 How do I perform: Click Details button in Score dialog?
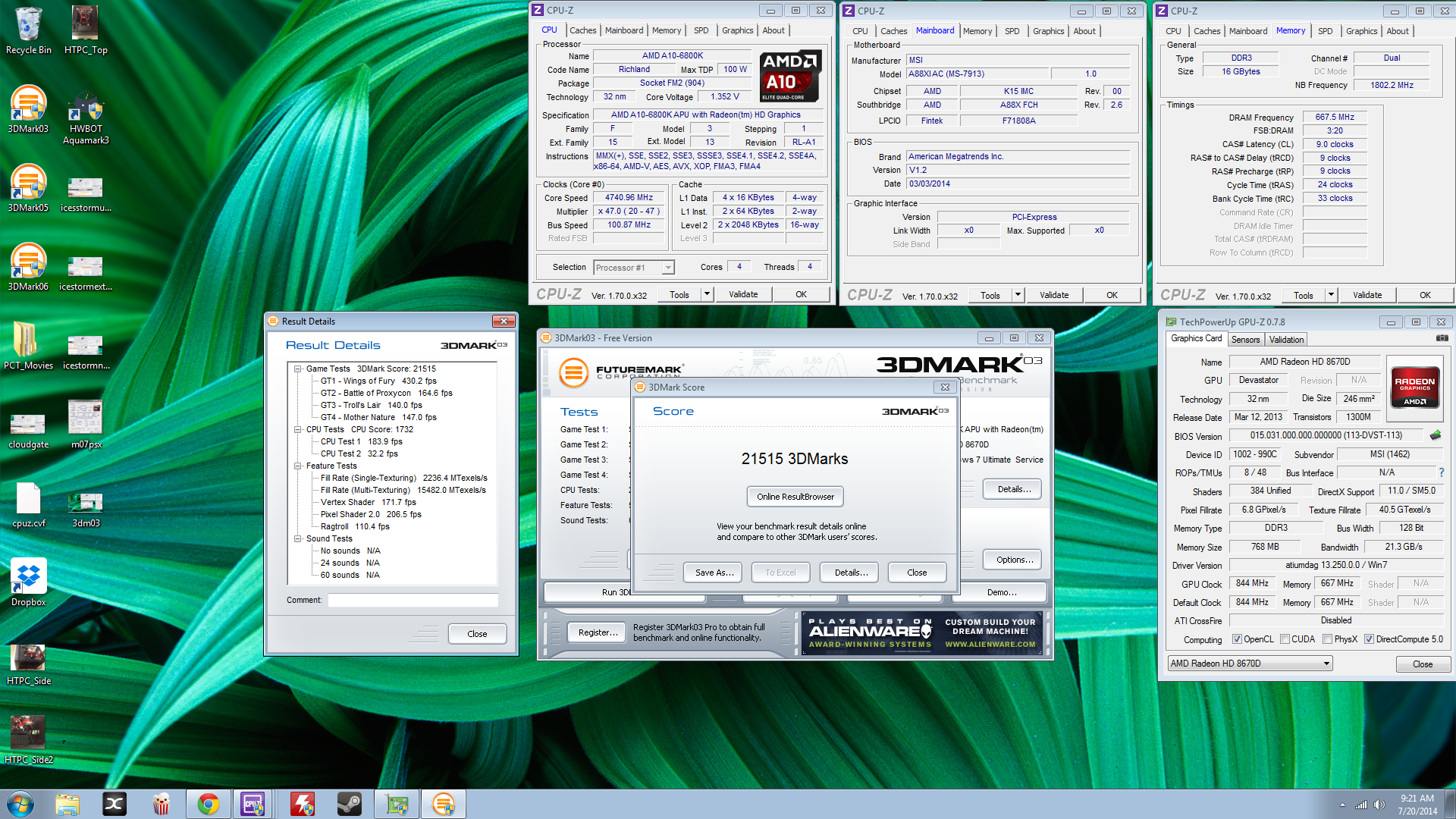pos(850,573)
